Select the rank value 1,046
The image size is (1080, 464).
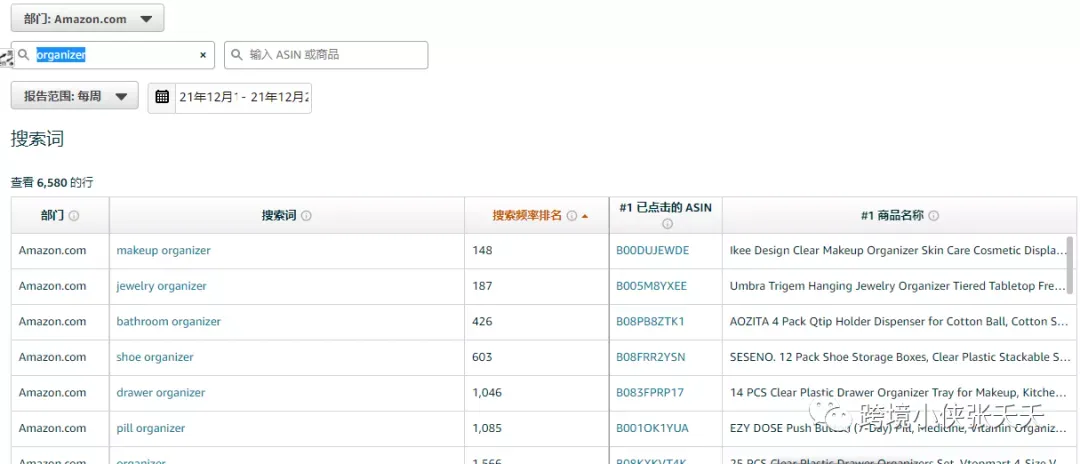click(487, 392)
